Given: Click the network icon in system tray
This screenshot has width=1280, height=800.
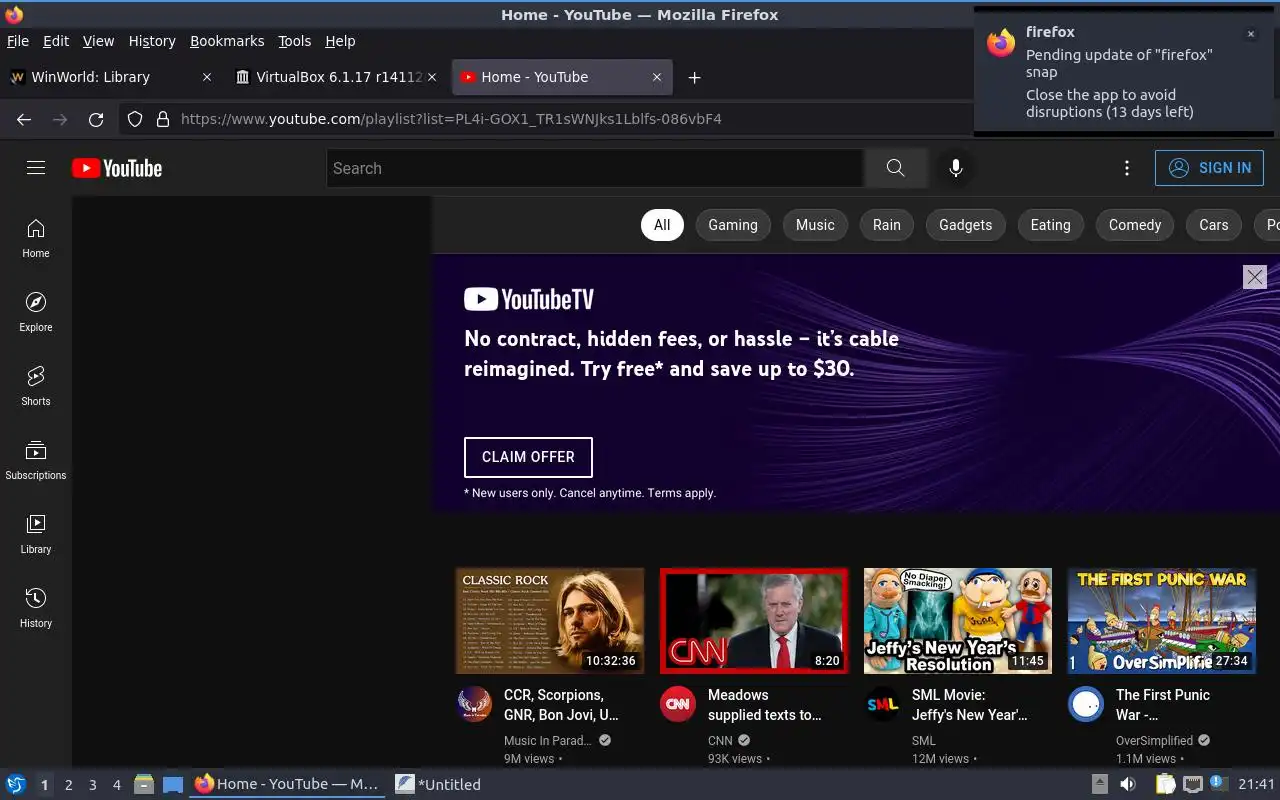Looking at the screenshot, I should coord(1192,784).
